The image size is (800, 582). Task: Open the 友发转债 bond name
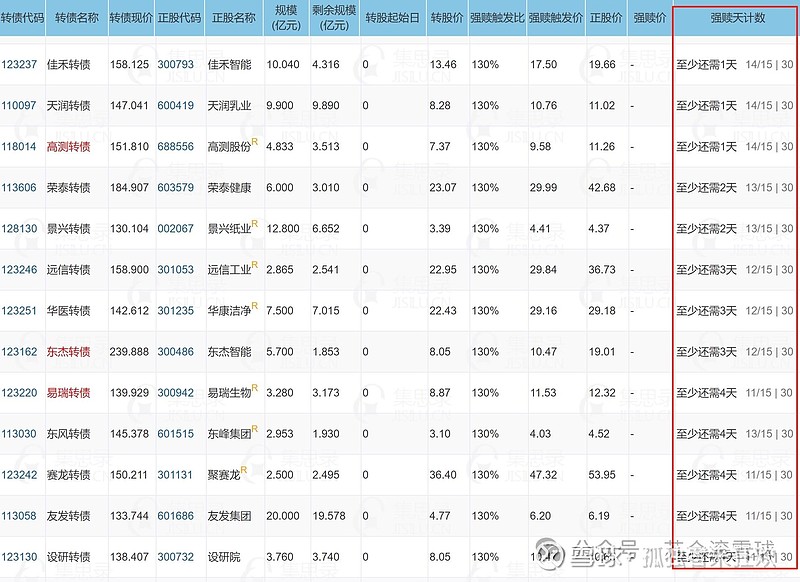point(68,516)
